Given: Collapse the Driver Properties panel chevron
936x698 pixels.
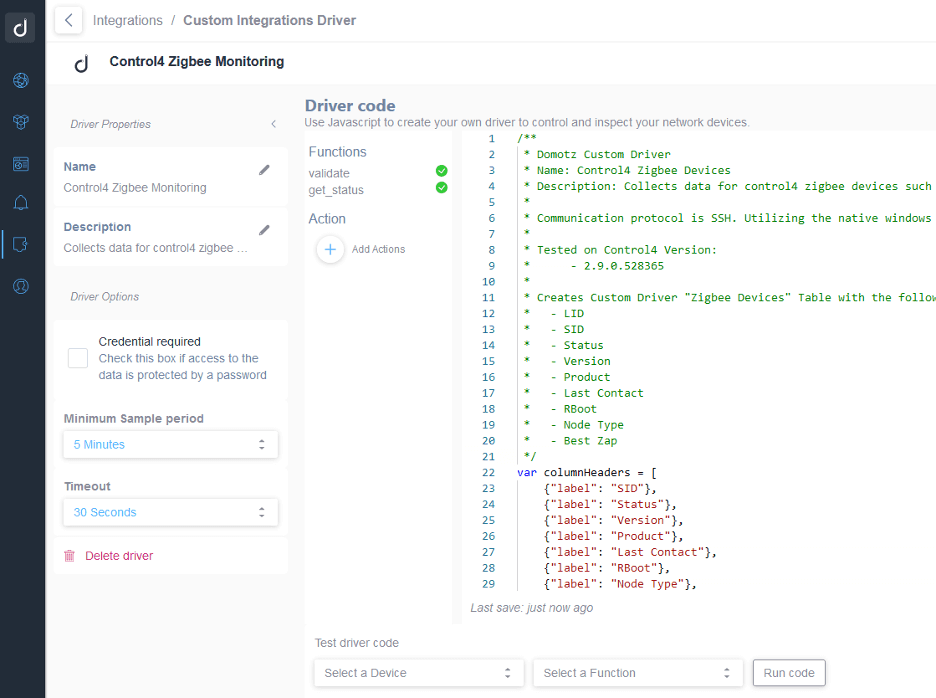Looking at the screenshot, I should (x=273, y=124).
